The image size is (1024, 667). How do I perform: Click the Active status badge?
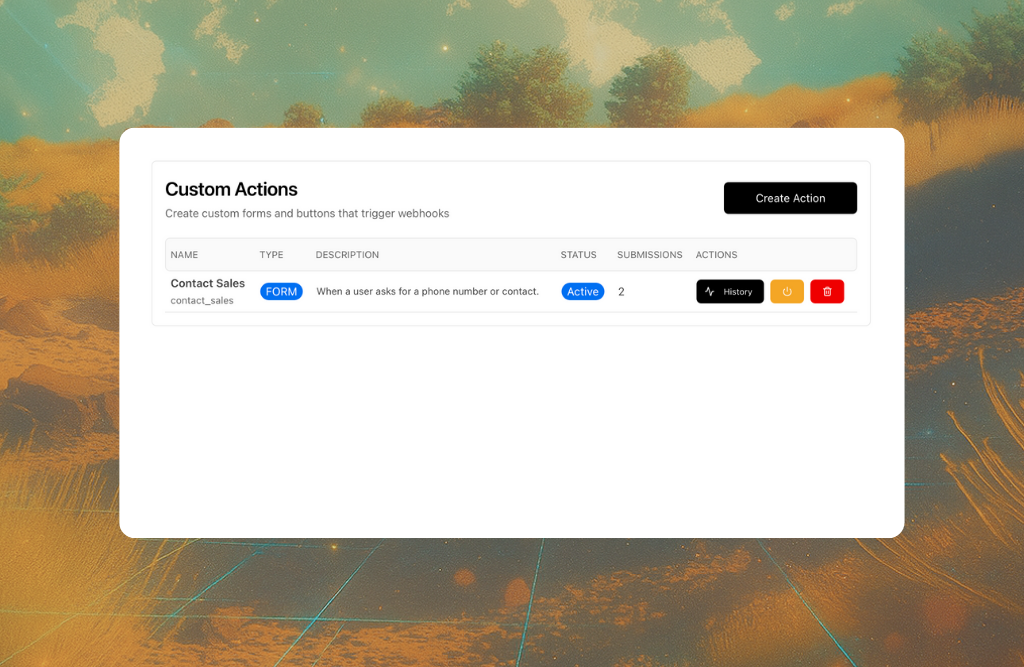pyautogui.click(x=582, y=292)
